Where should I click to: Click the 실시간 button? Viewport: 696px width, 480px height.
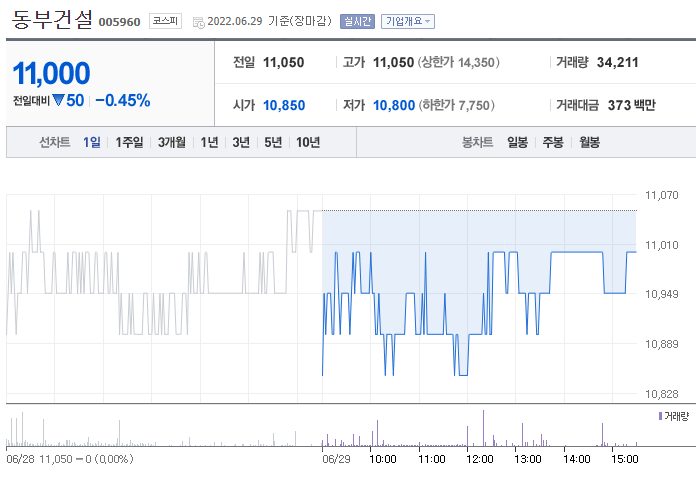[x=357, y=21]
